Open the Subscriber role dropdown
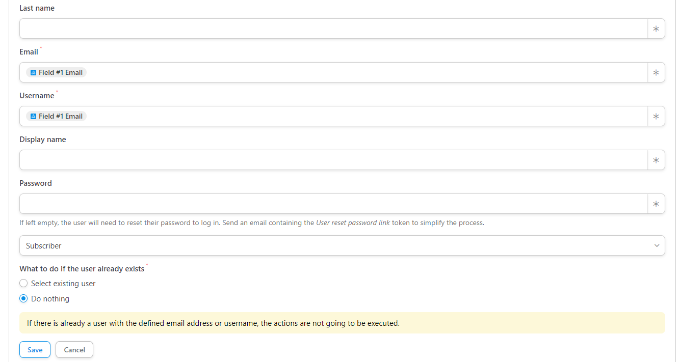The image size is (680, 362). click(x=342, y=246)
